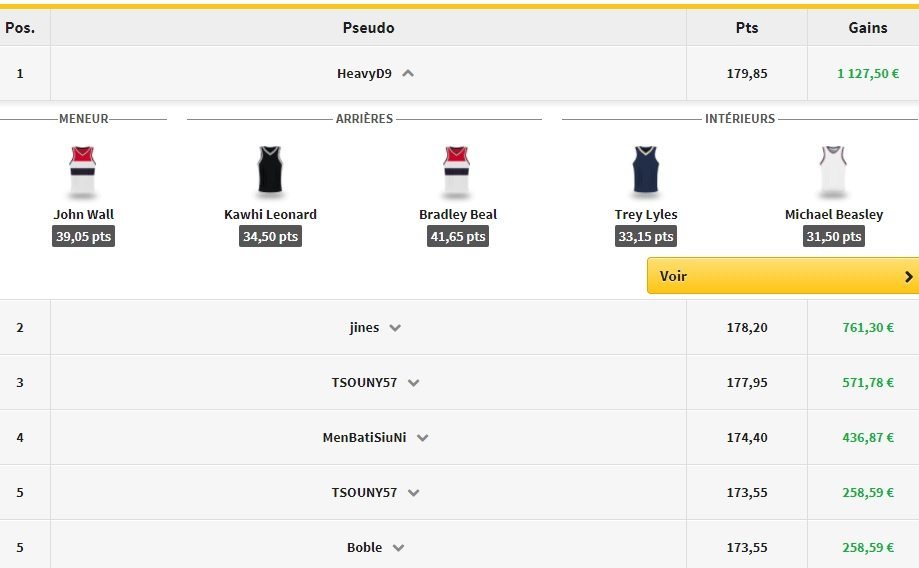Expand MenBatiSiuNi's lineup details
Image resolution: width=919 pixels, height=568 pixels.
[422, 438]
